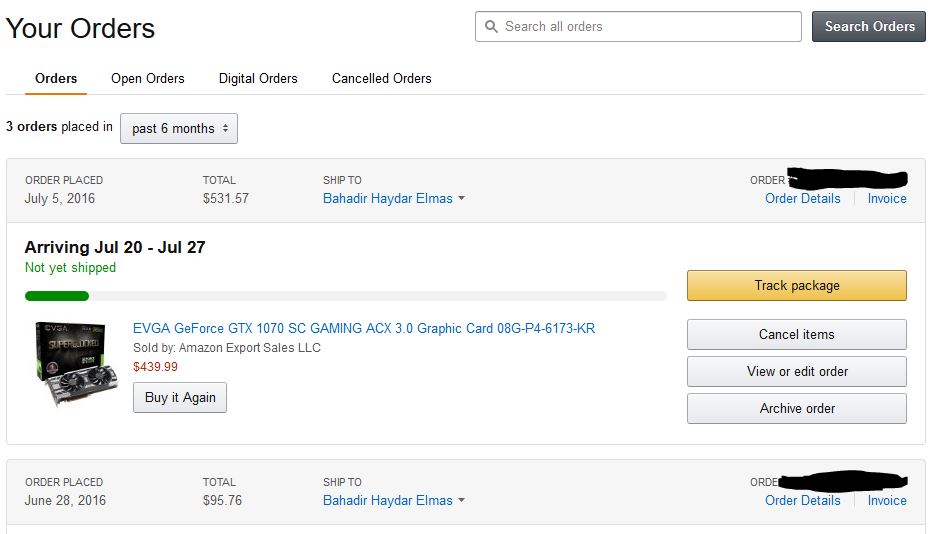The height and width of the screenshot is (534, 943).
Task: Select the Orders tab
Action: click(x=56, y=78)
